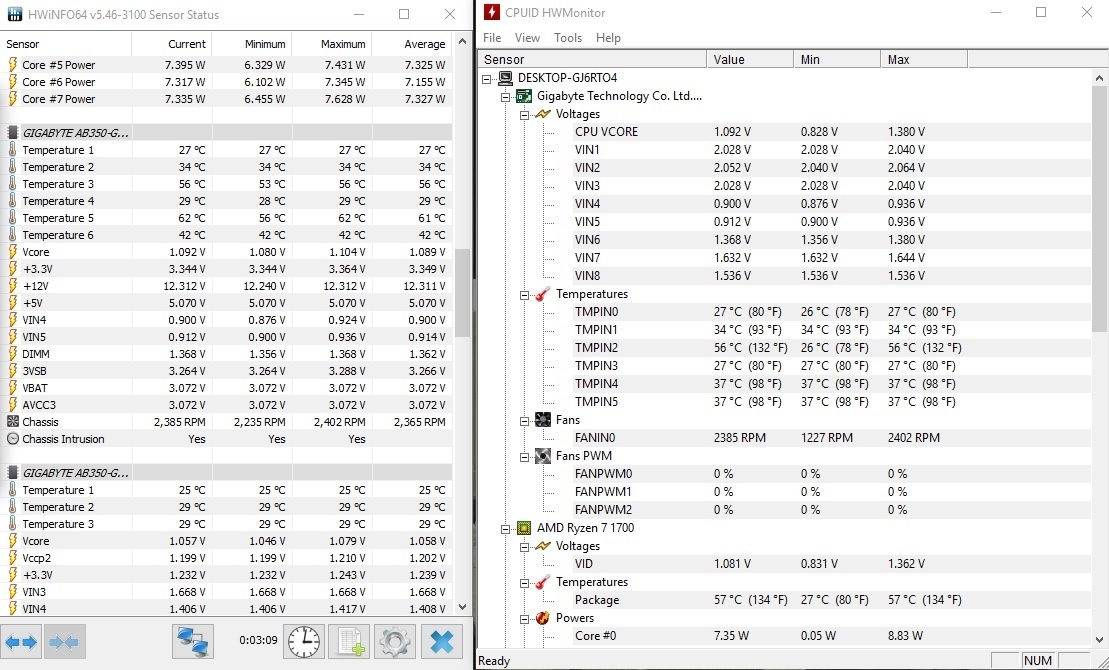Screen dimensions: 1109x670
Task: Click the Maximum column header in HWiNFO64
Action: pos(332,44)
